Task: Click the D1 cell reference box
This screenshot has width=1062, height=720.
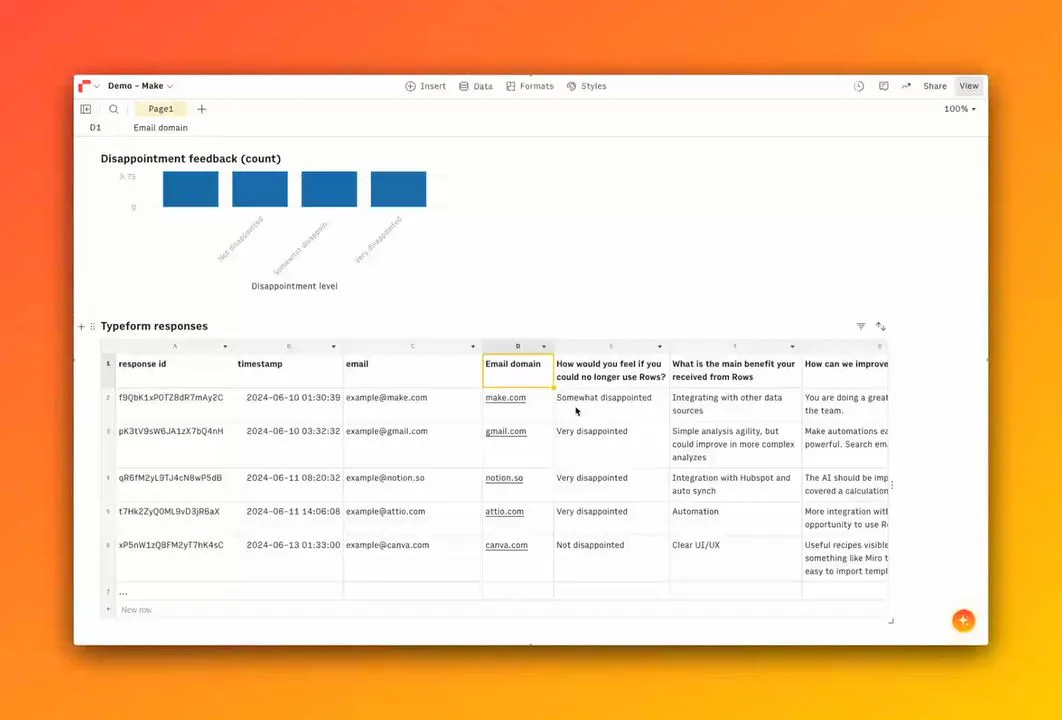Action: (x=95, y=127)
